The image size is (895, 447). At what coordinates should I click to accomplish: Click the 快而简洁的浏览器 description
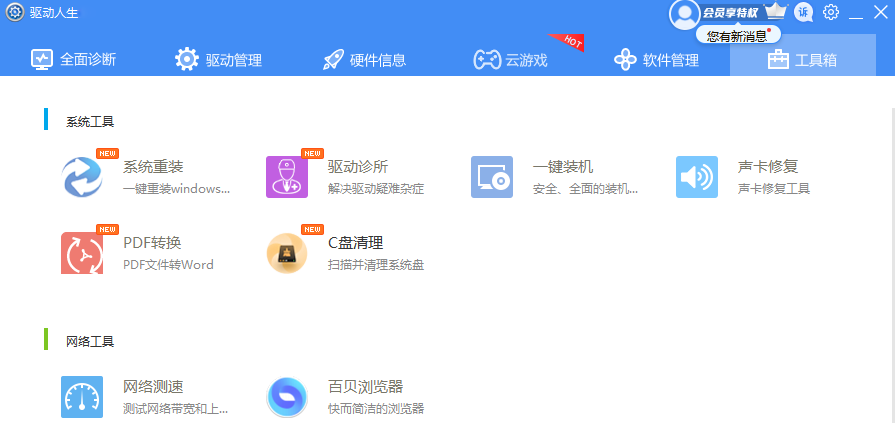pyautogui.click(x=376, y=409)
